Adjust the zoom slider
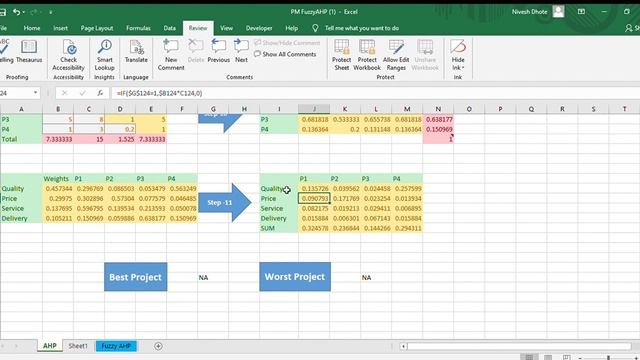This screenshot has height=360, width=640. (608, 358)
